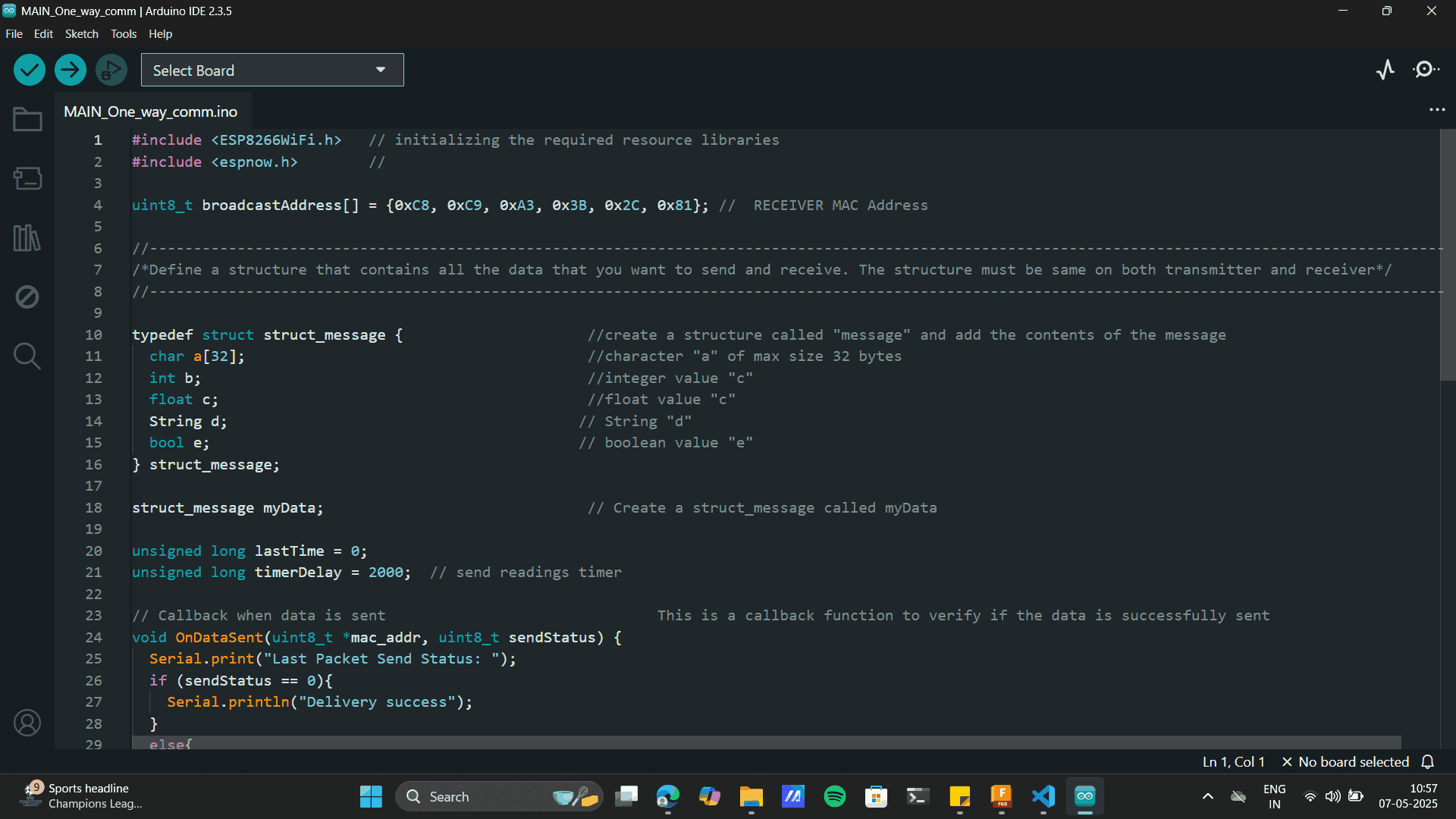The image size is (1456, 819).
Task: Click the struct_message typedef name
Action: (x=325, y=334)
